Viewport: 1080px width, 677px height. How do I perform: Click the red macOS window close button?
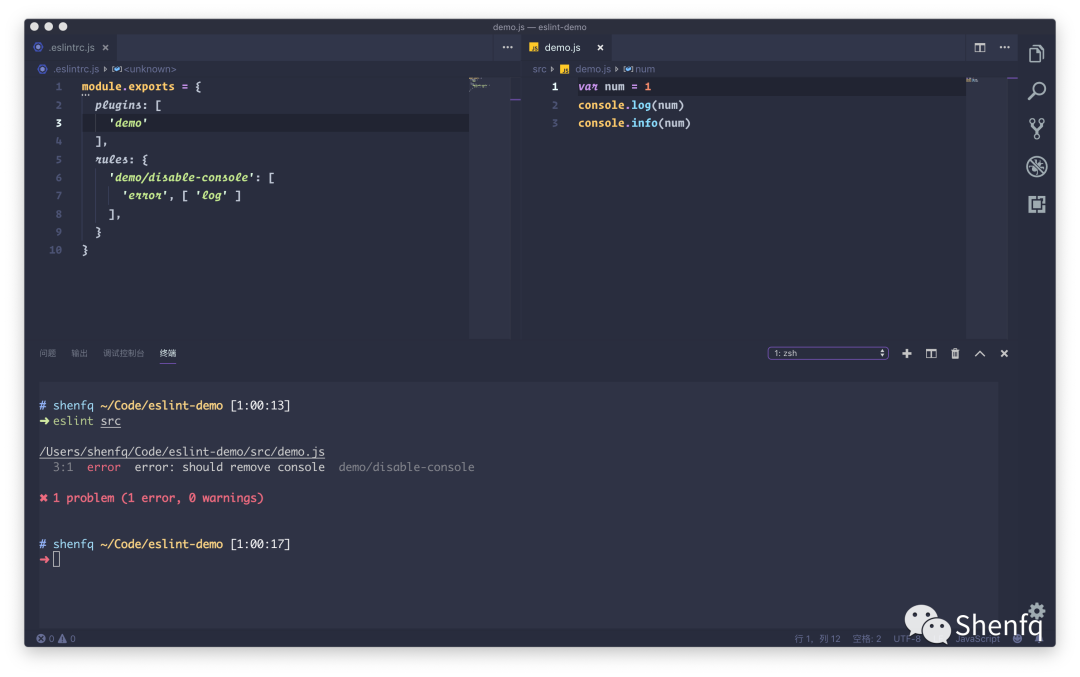tap(34, 26)
